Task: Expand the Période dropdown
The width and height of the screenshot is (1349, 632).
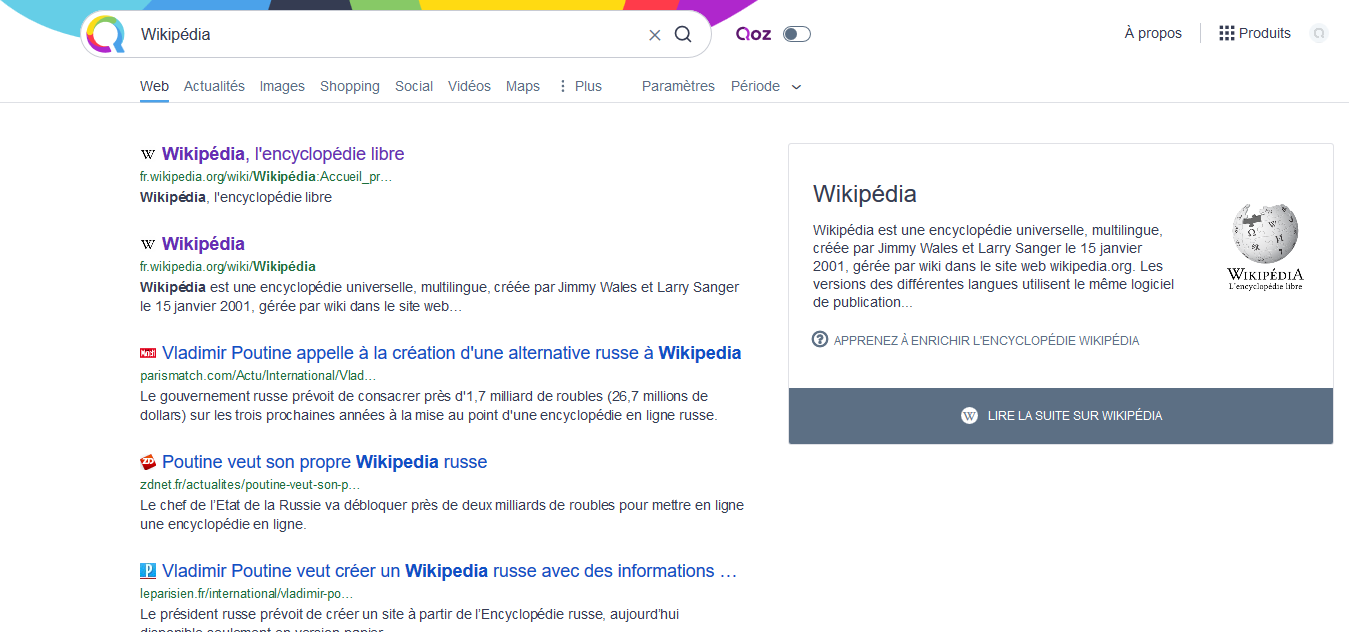Action: tap(766, 86)
